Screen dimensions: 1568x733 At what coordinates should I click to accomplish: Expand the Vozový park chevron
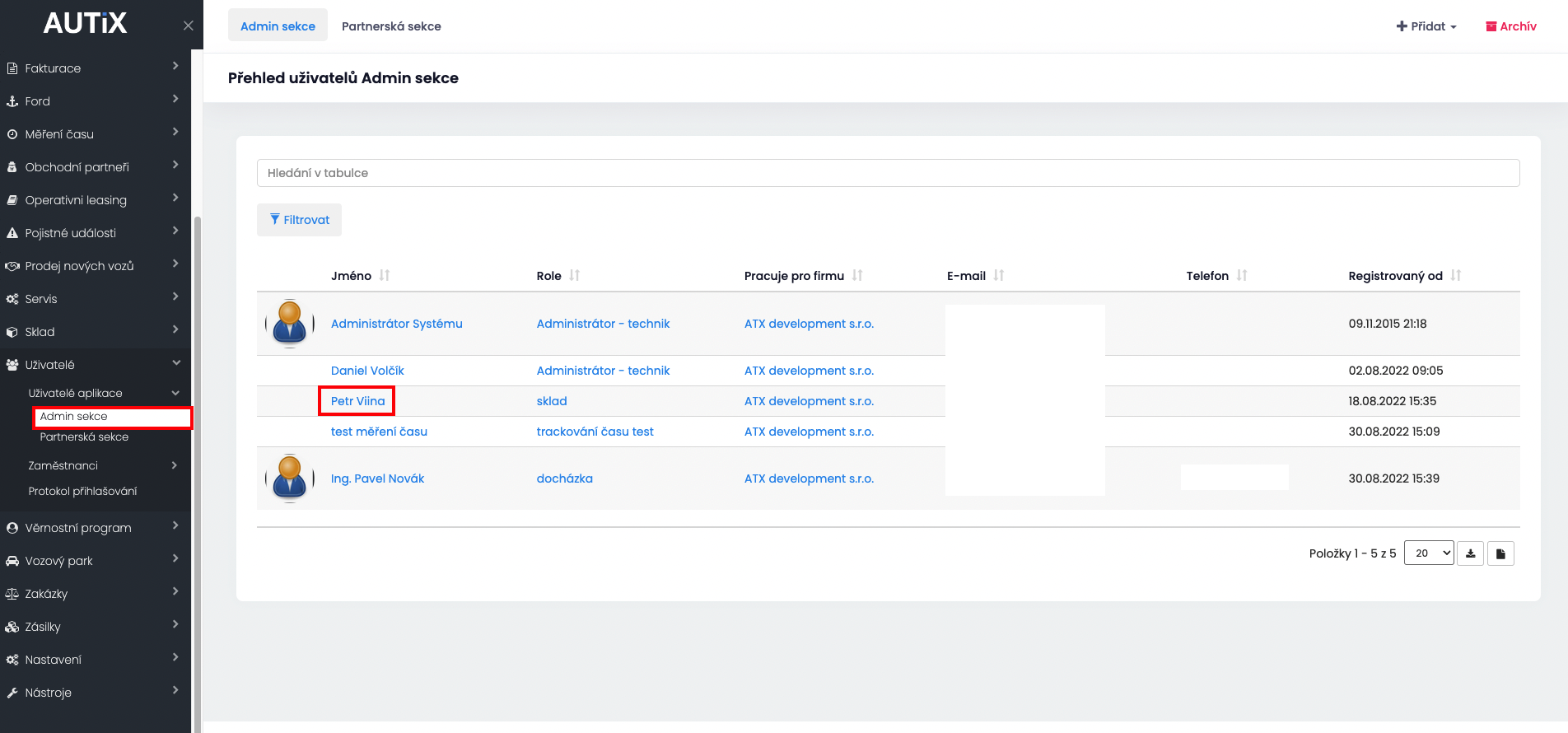point(175,558)
